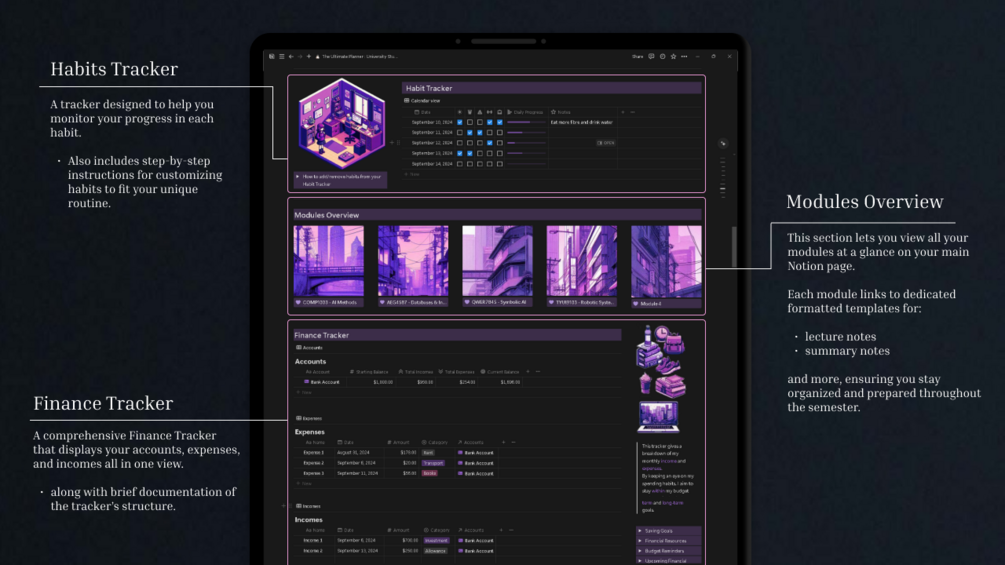Open the QWER7845 - Symbolic AI module card

tap(497, 265)
